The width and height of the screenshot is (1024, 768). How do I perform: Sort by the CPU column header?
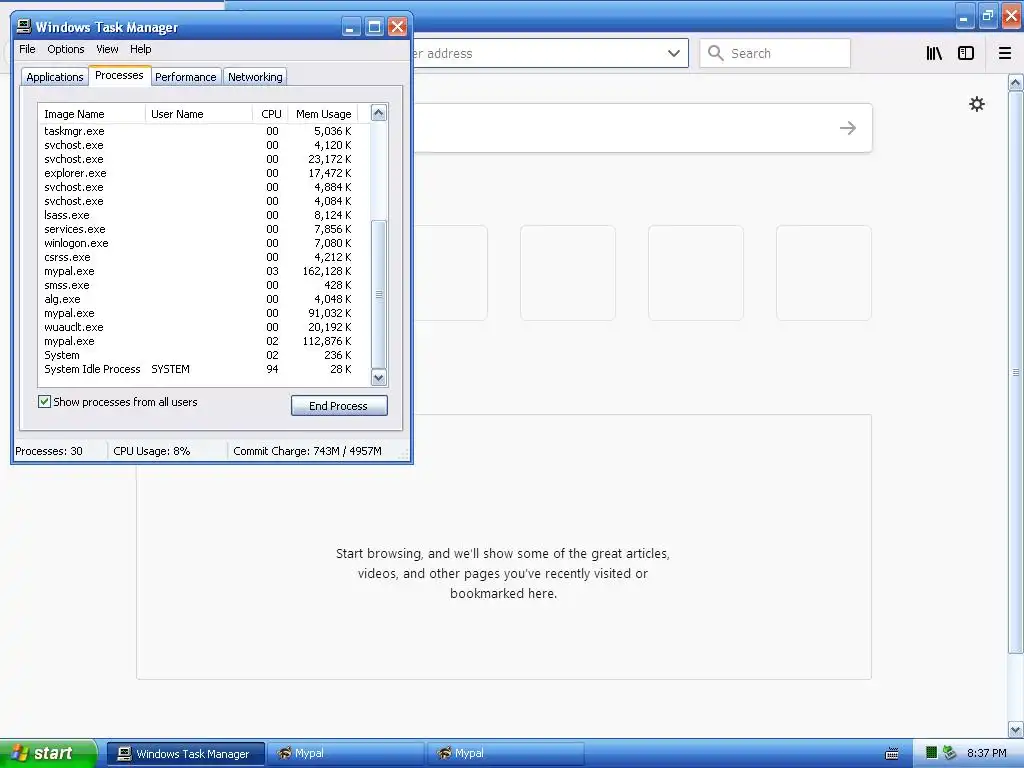click(270, 114)
